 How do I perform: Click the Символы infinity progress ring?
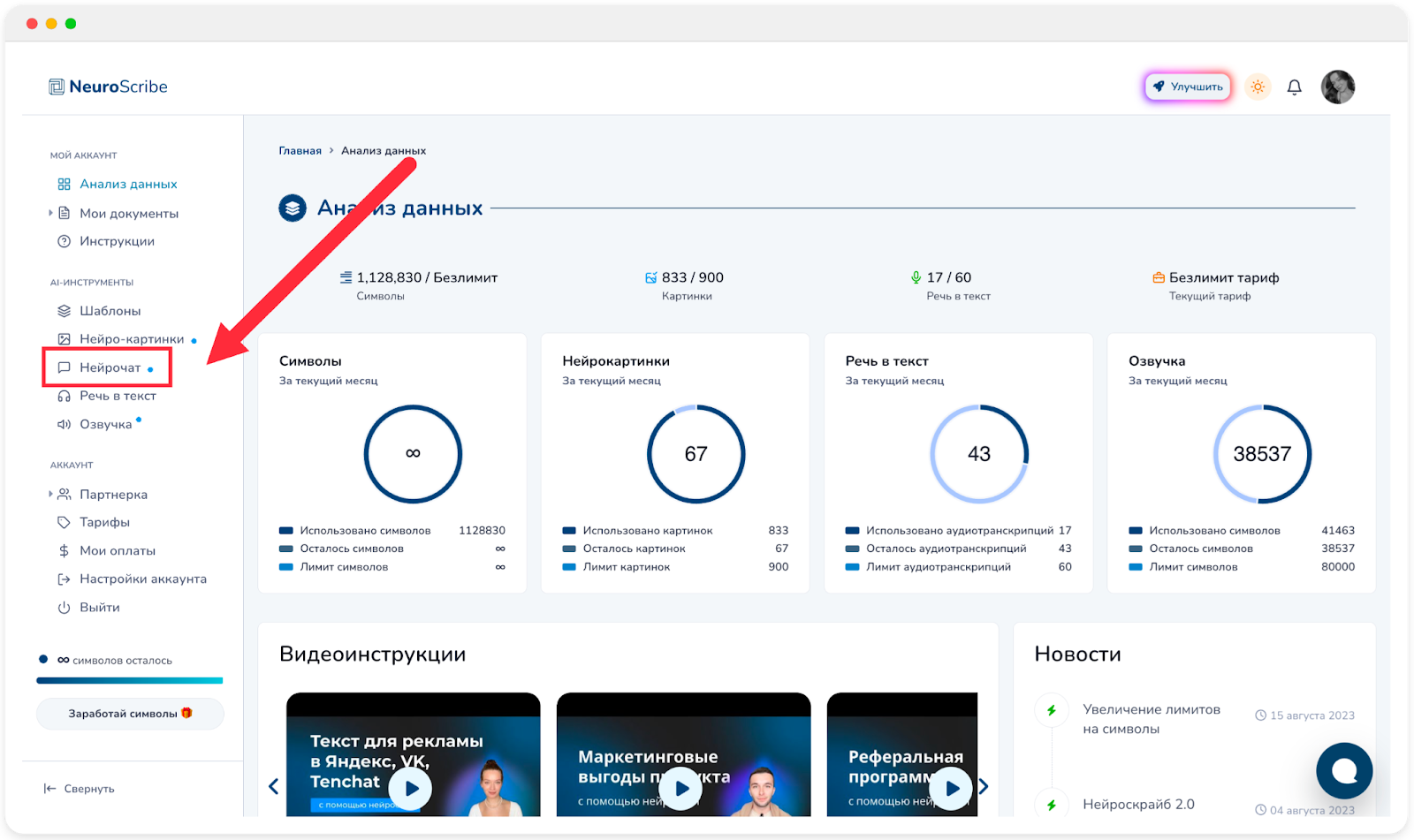point(413,454)
